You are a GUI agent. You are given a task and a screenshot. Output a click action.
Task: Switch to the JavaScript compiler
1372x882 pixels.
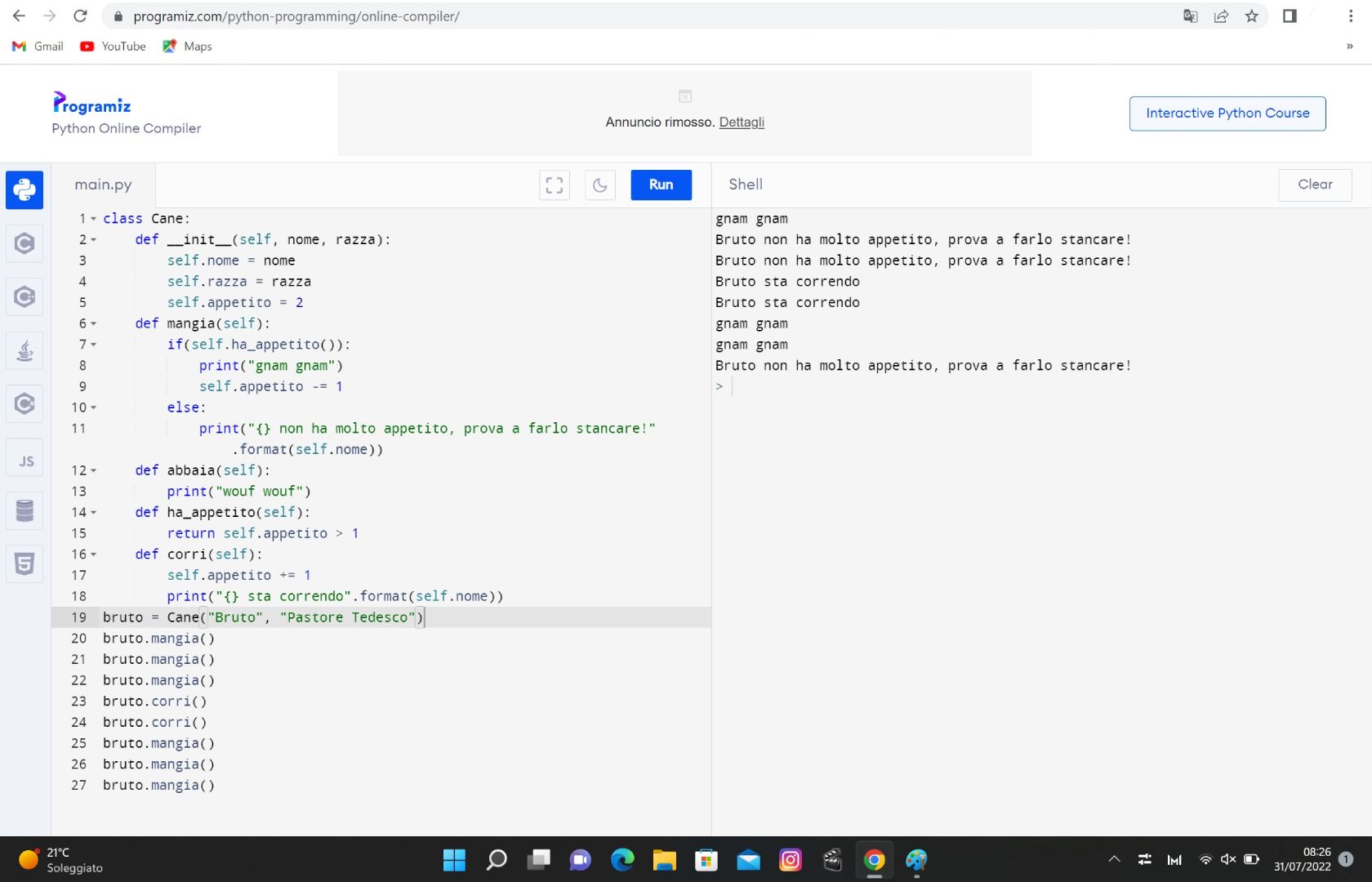click(24, 458)
